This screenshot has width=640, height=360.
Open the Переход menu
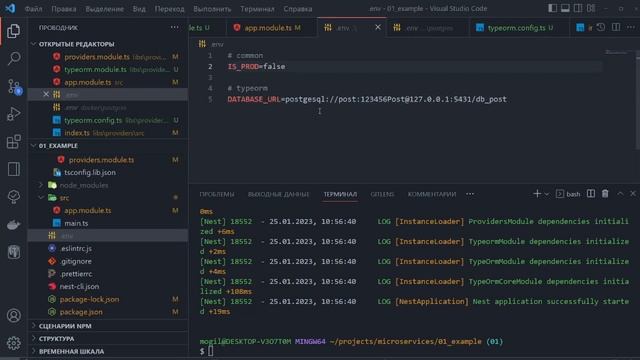pos(169,9)
